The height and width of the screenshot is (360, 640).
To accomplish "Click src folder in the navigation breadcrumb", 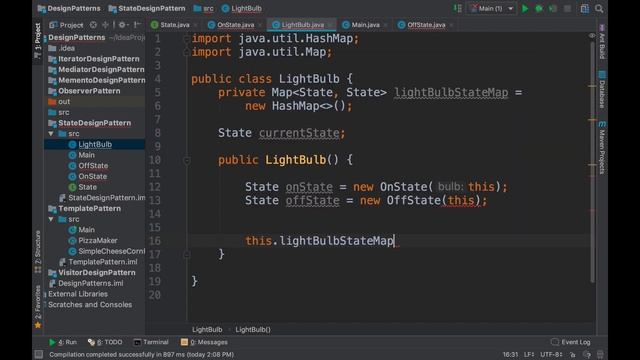I will (204, 8).
